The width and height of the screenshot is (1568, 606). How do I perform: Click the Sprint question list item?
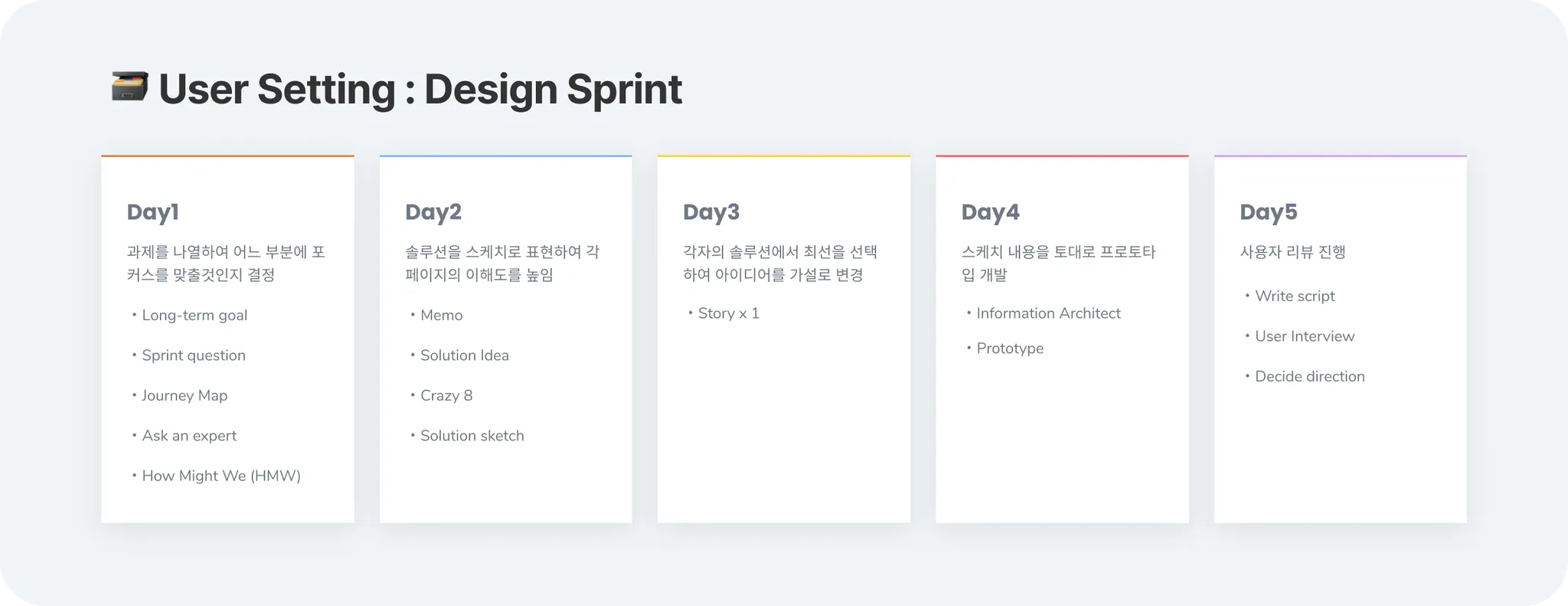tap(194, 355)
